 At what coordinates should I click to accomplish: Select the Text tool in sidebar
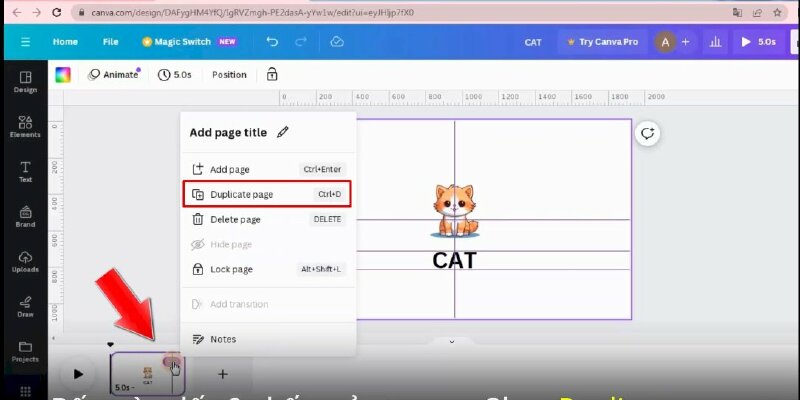tap(25, 171)
